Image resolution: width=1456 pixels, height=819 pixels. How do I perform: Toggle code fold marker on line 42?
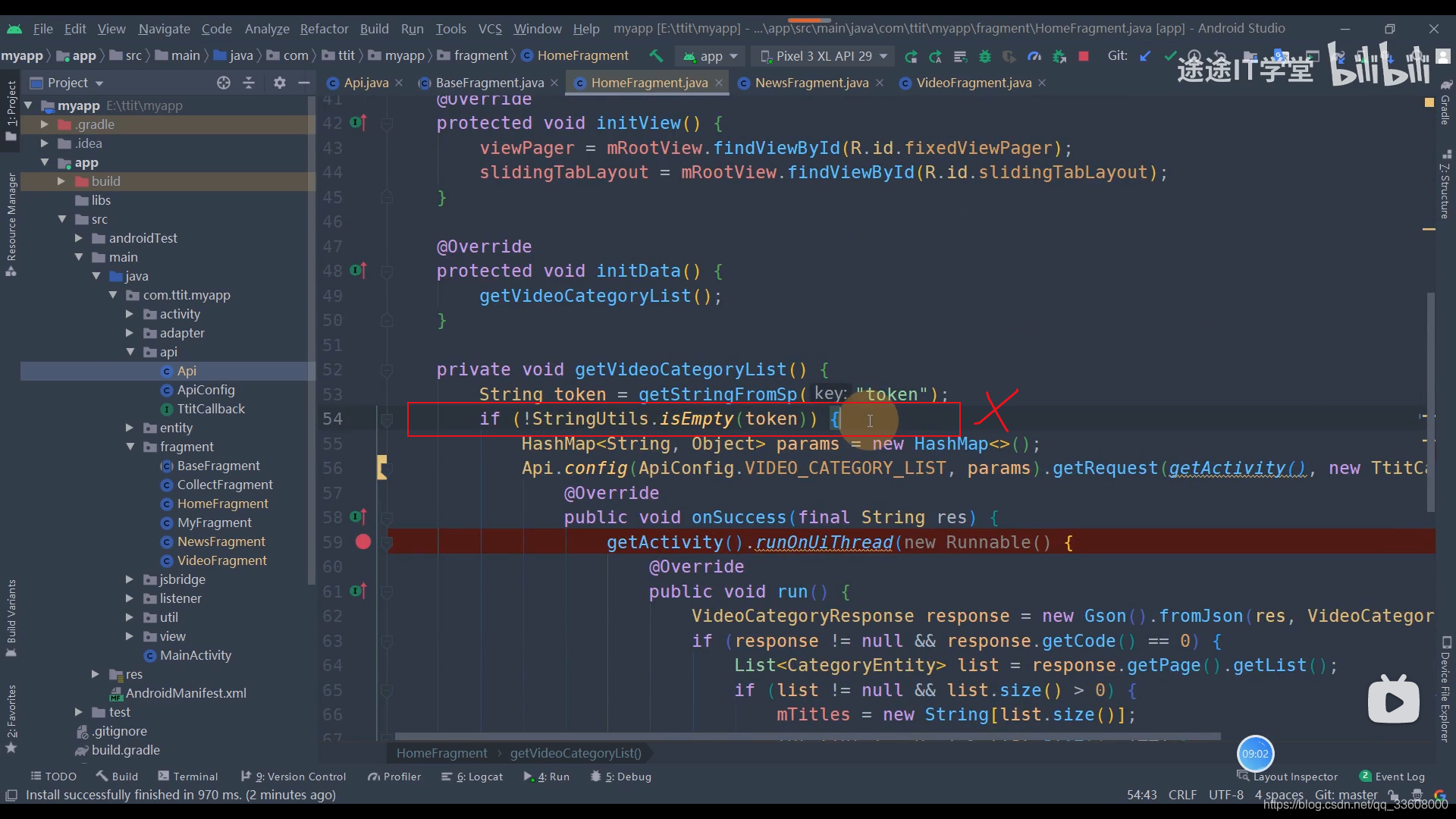pyautogui.click(x=387, y=123)
